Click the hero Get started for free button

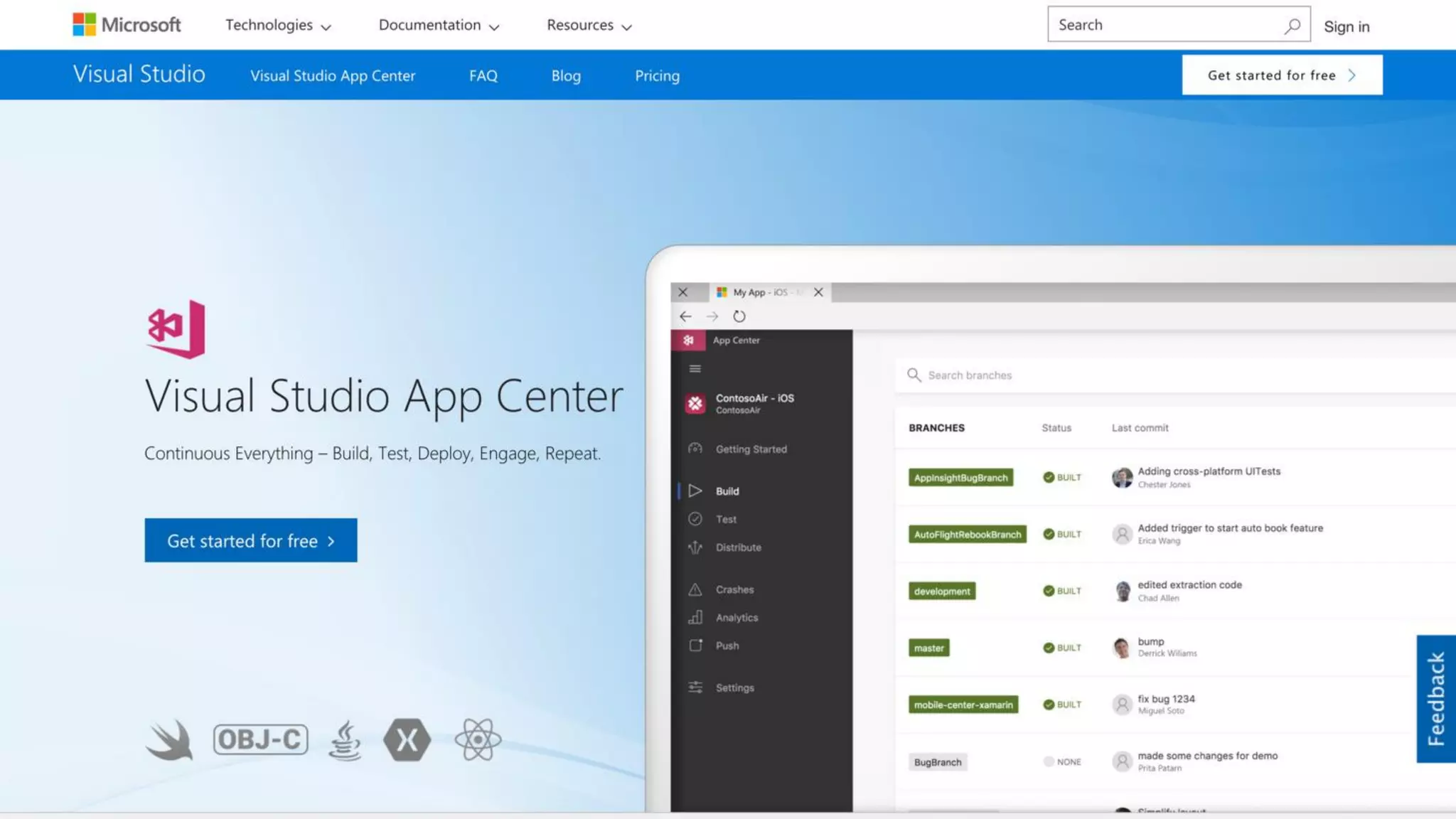(x=251, y=540)
